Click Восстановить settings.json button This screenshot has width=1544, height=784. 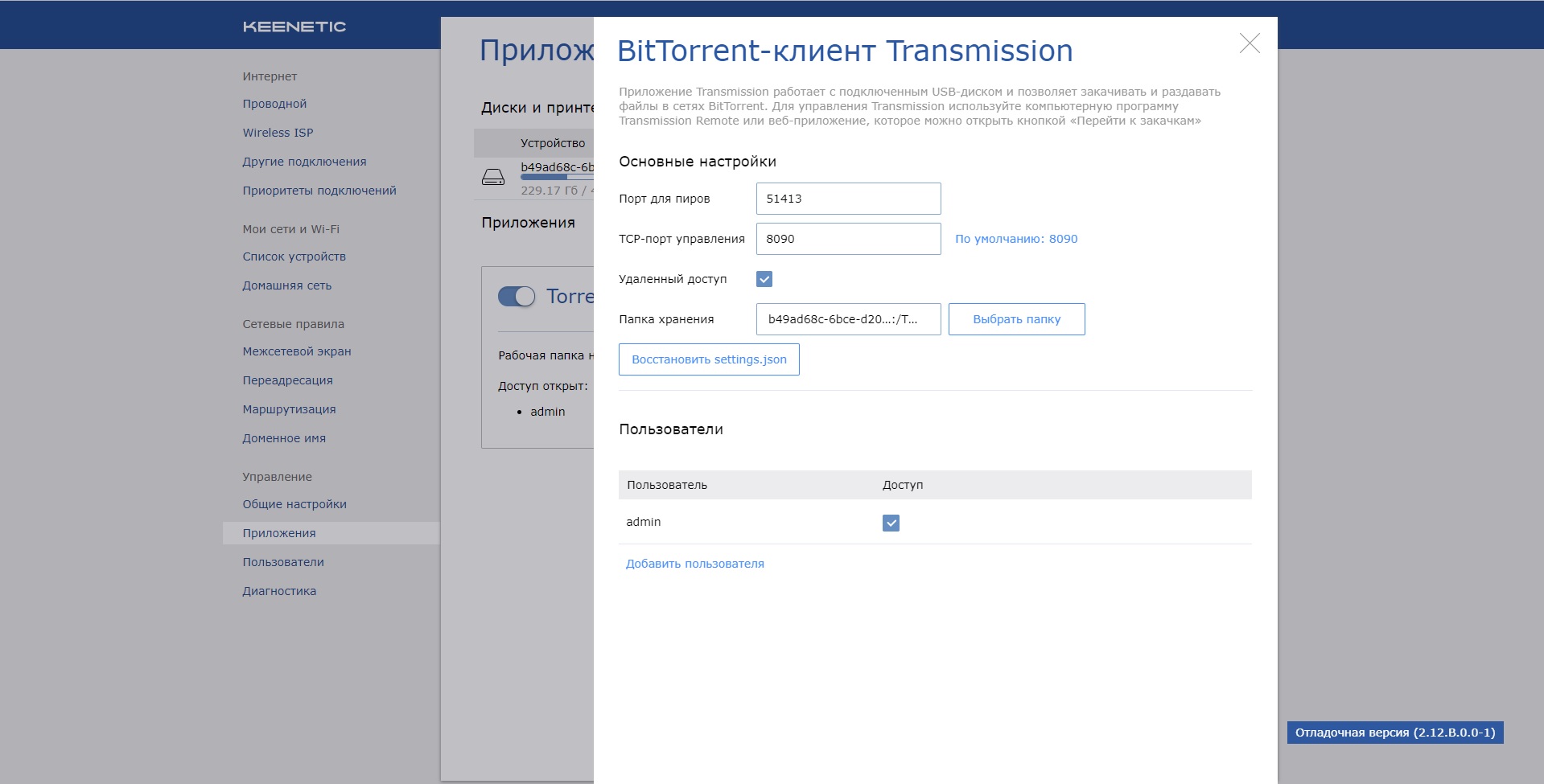709,359
